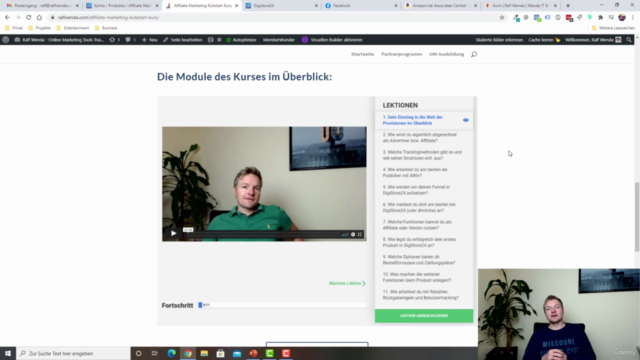Open Autoptimize in admin bar

[x=241, y=40]
